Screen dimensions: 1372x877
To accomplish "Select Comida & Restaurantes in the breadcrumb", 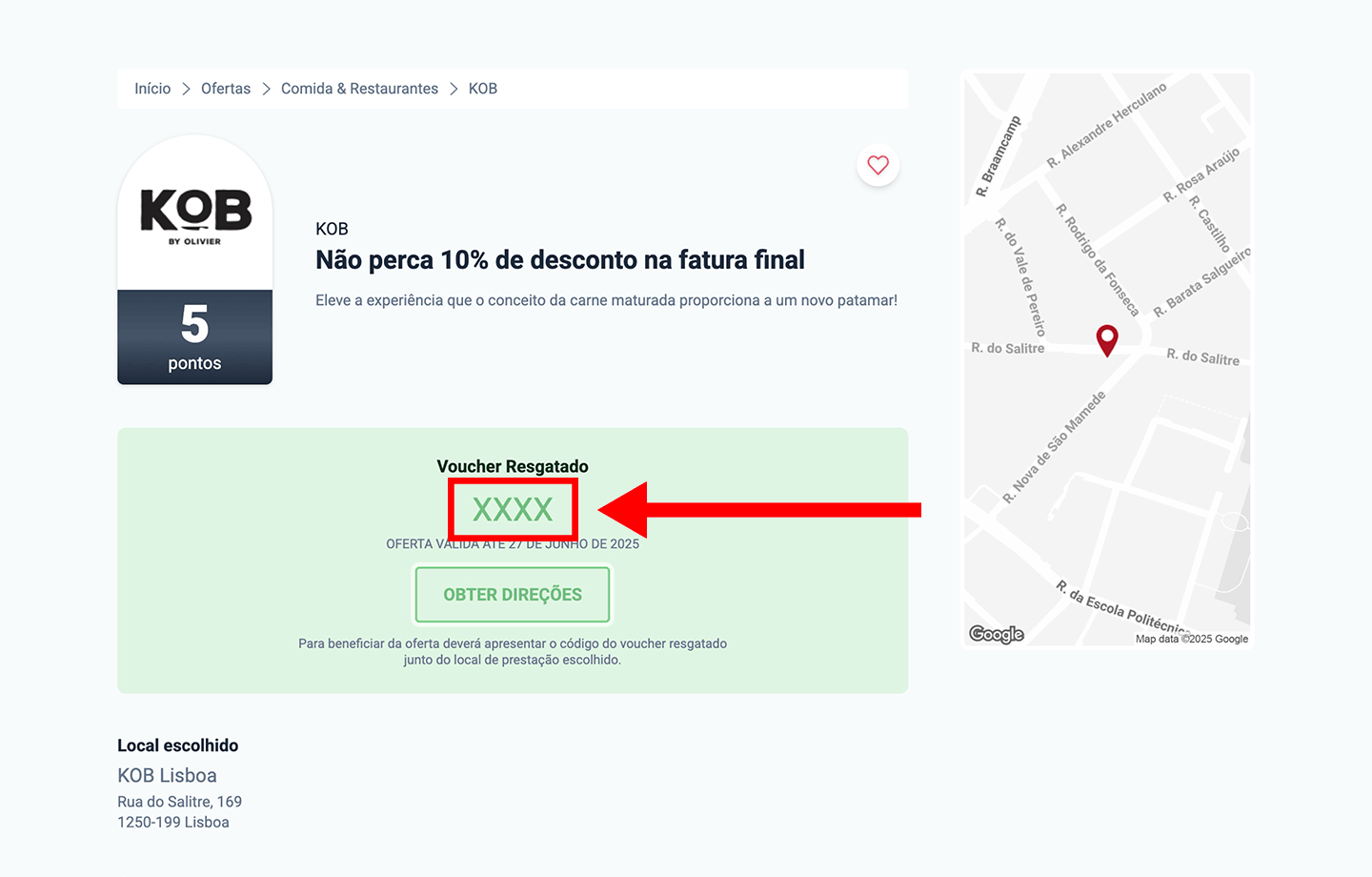I will (359, 88).
